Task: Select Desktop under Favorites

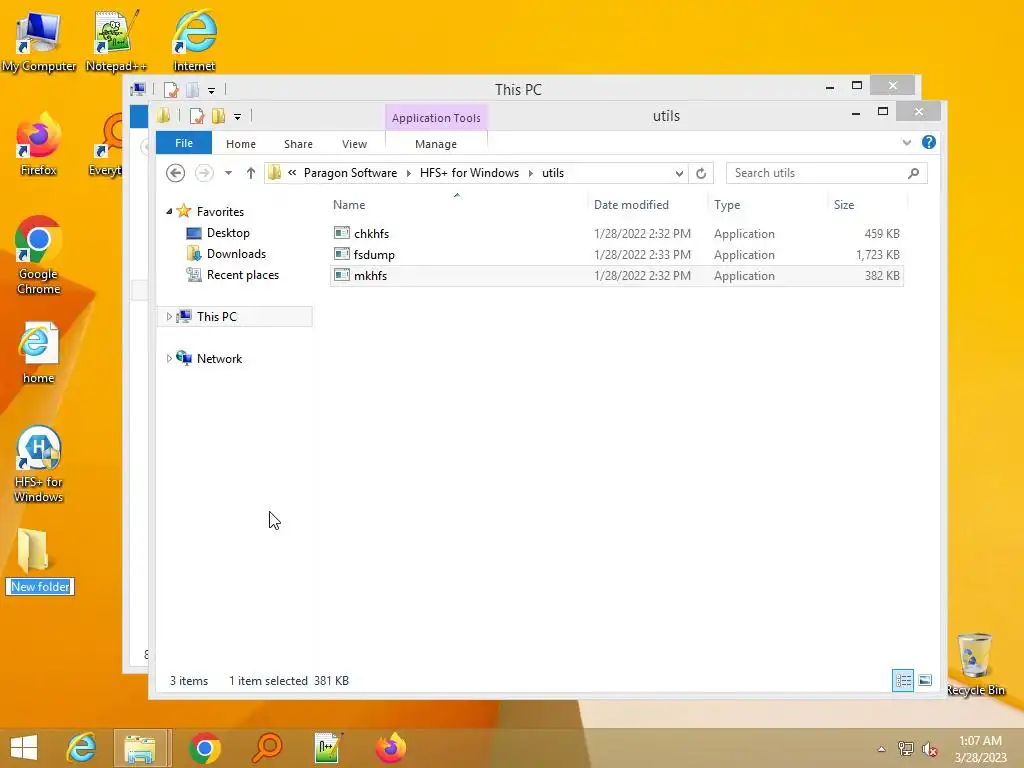Action: pyautogui.click(x=228, y=232)
